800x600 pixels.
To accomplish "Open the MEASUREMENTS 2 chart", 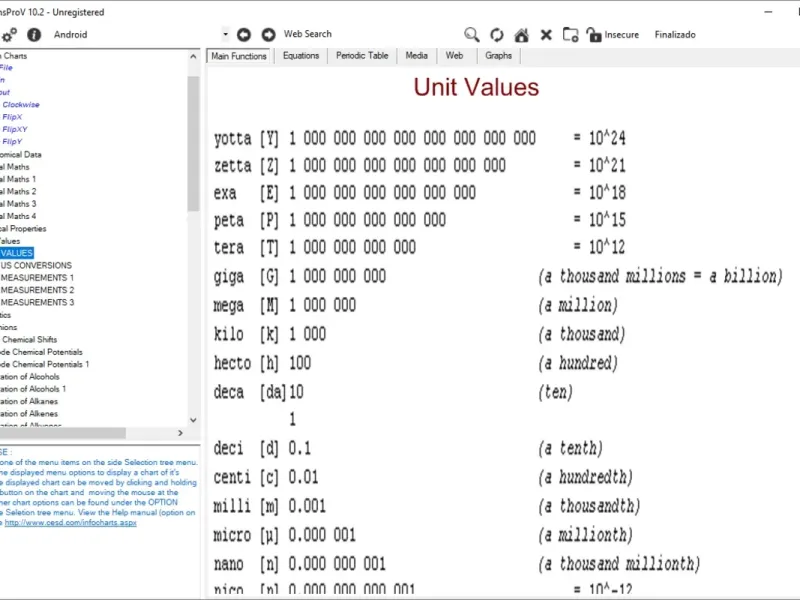I will (x=37, y=290).
